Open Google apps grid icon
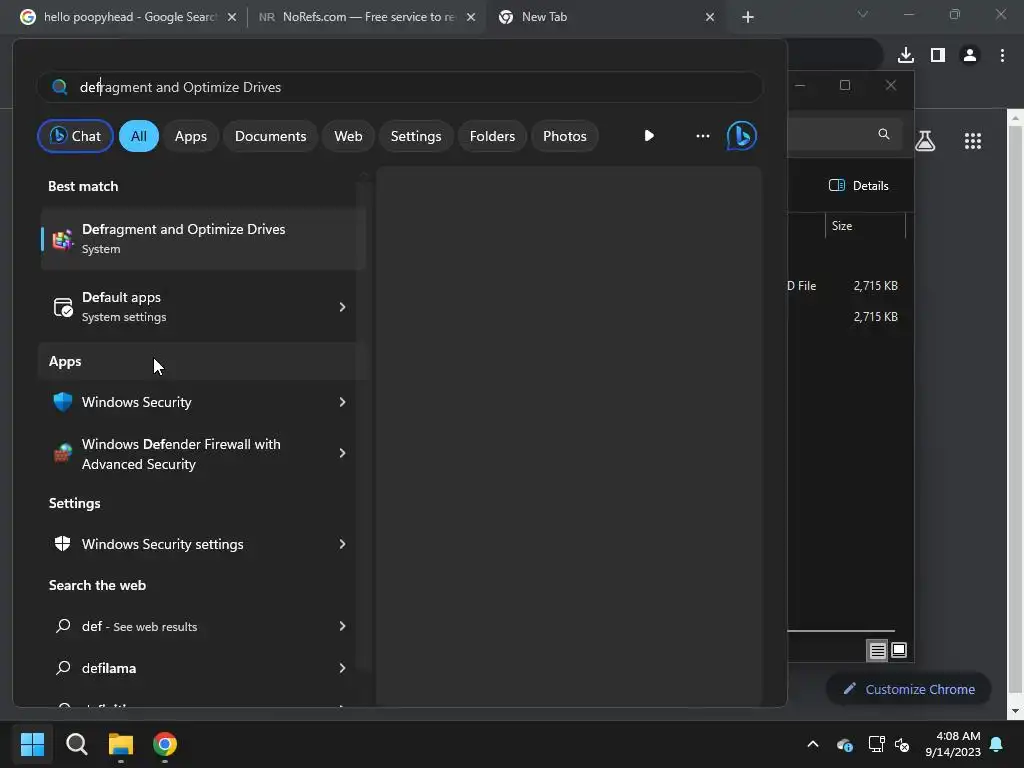This screenshot has width=1024, height=768. 973,140
